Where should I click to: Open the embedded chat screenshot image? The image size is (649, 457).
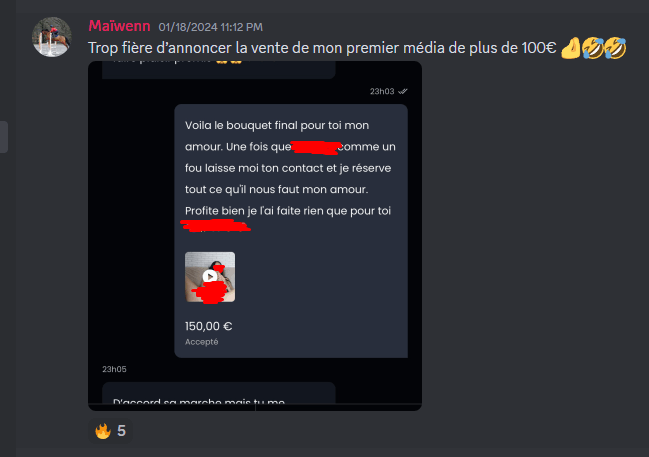point(255,236)
